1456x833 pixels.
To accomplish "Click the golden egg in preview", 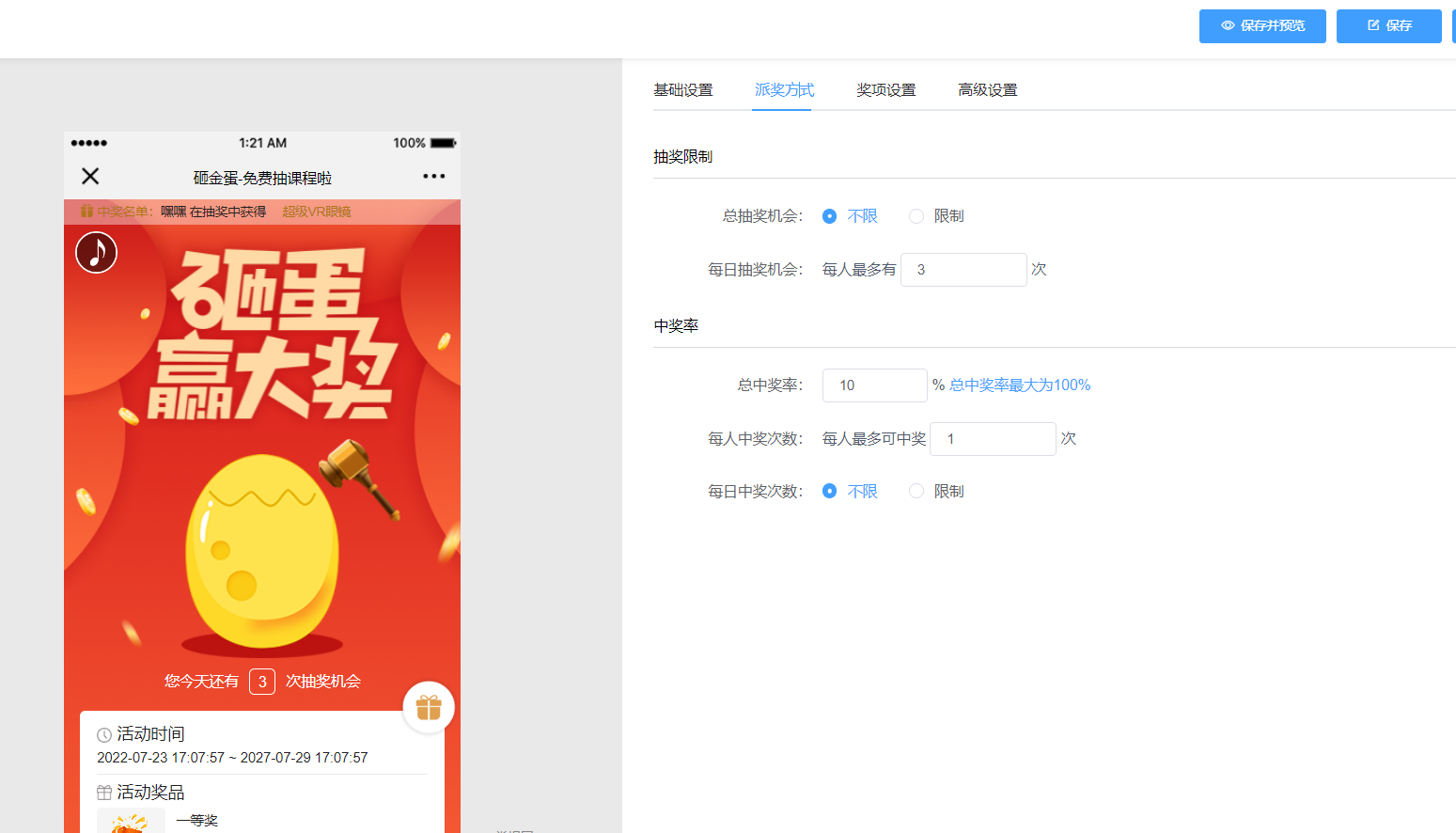I will point(262,551).
